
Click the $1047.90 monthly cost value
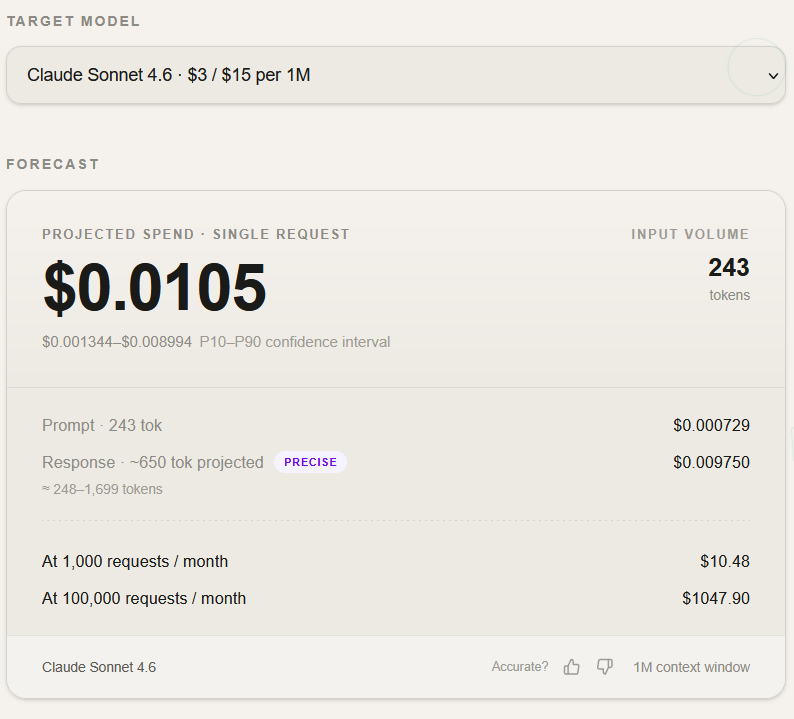coord(716,598)
